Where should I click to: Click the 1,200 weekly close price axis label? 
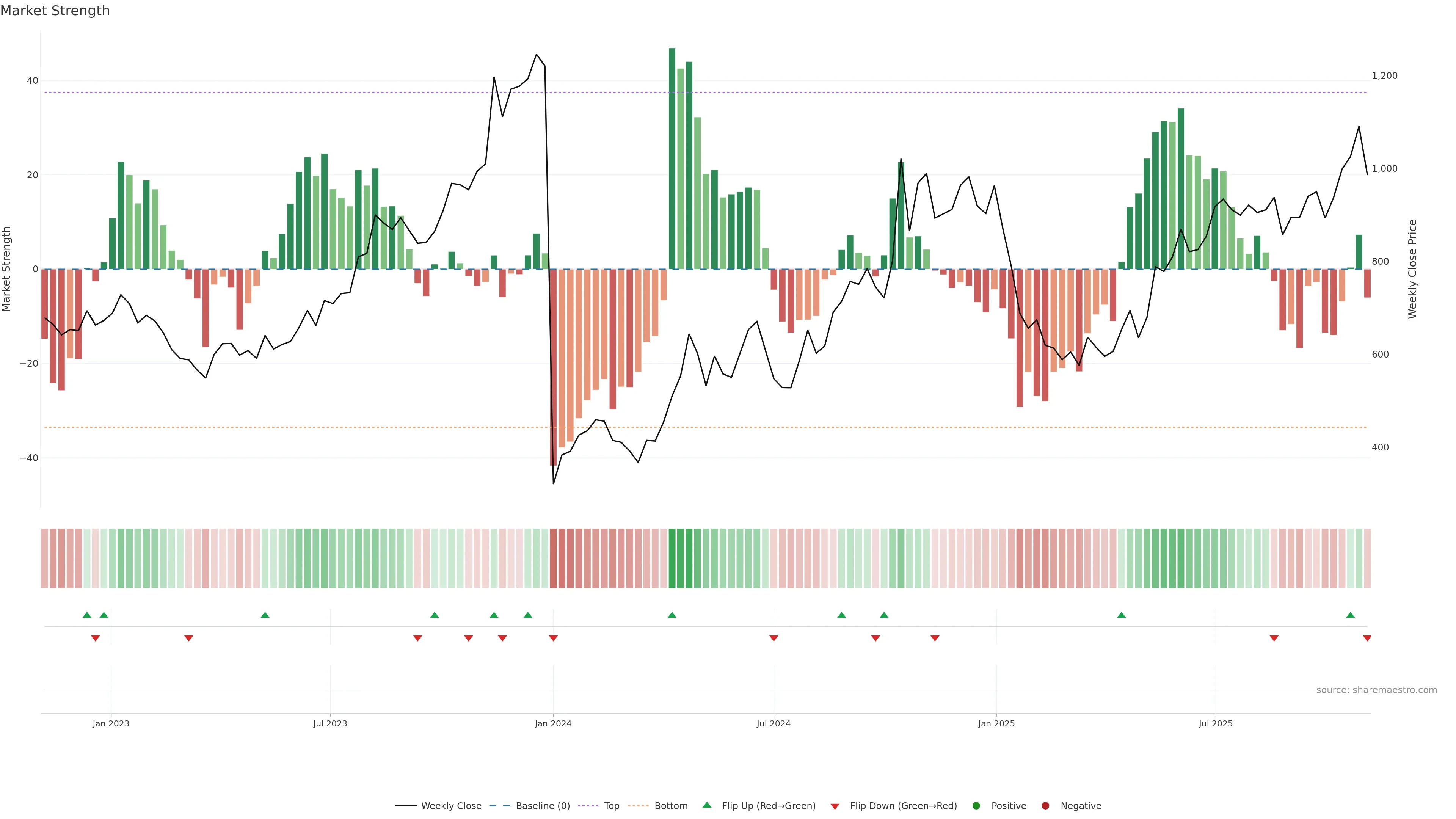click(1384, 76)
